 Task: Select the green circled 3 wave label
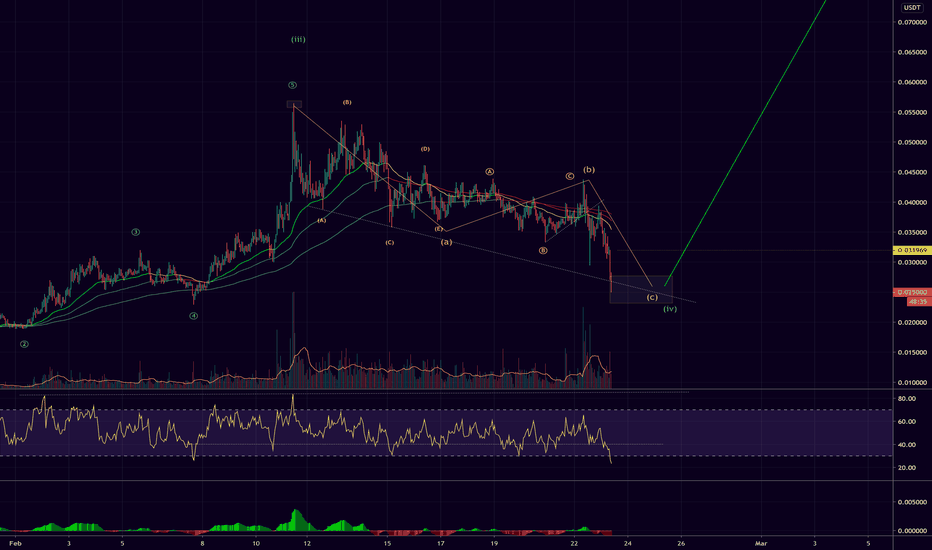[x=136, y=232]
